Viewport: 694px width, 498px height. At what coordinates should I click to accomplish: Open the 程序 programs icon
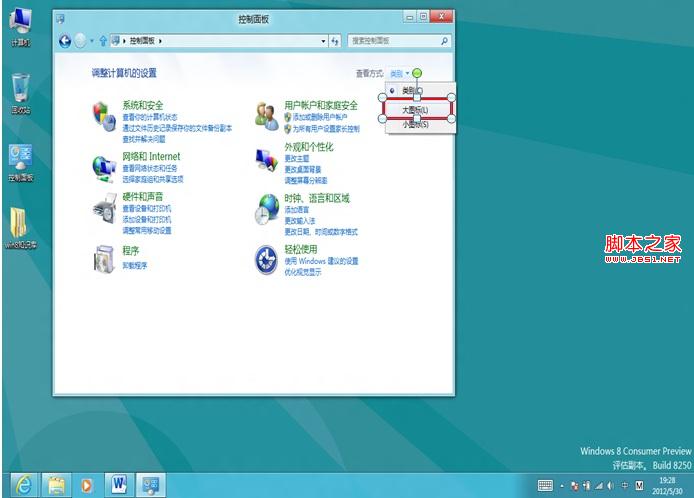(104, 259)
